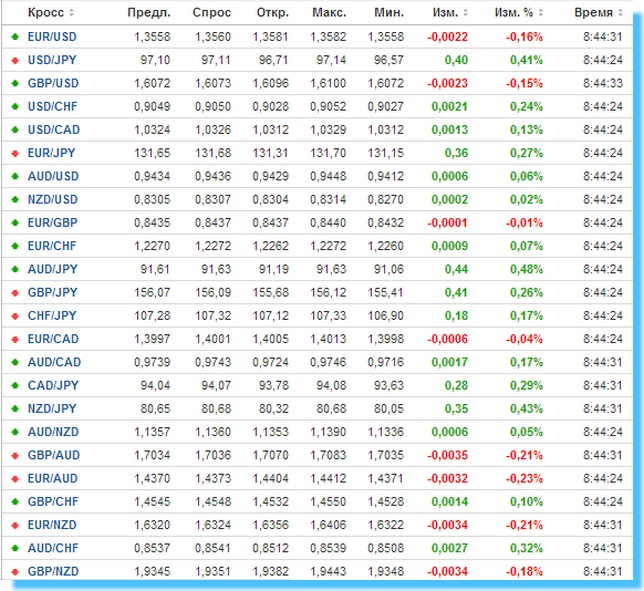Click the green arrow icon beside USD/CAD

(15, 130)
